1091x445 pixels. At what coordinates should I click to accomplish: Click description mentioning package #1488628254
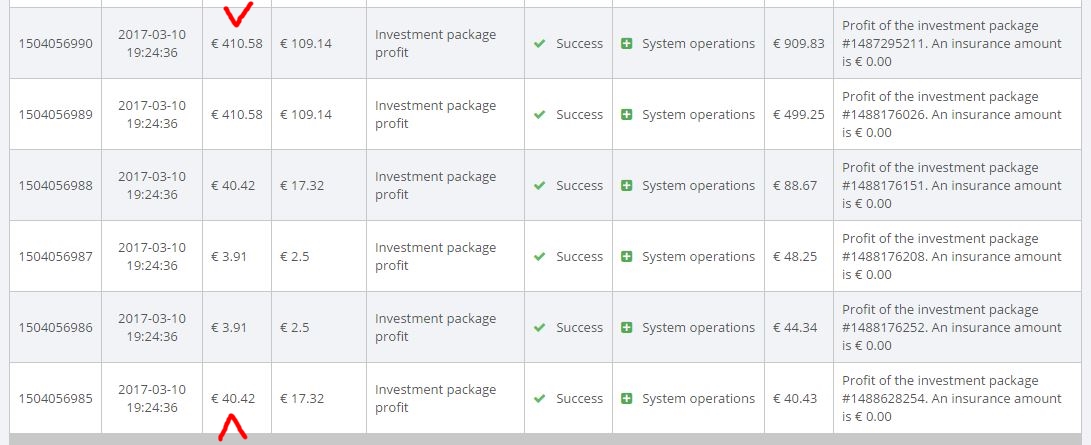point(951,399)
